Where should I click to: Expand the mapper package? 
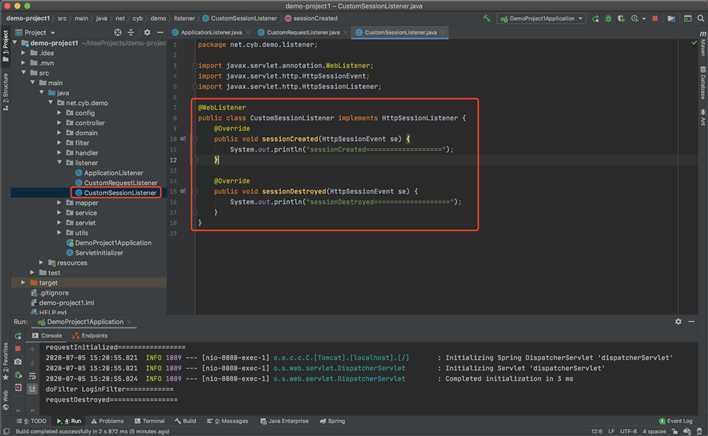tap(59, 203)
